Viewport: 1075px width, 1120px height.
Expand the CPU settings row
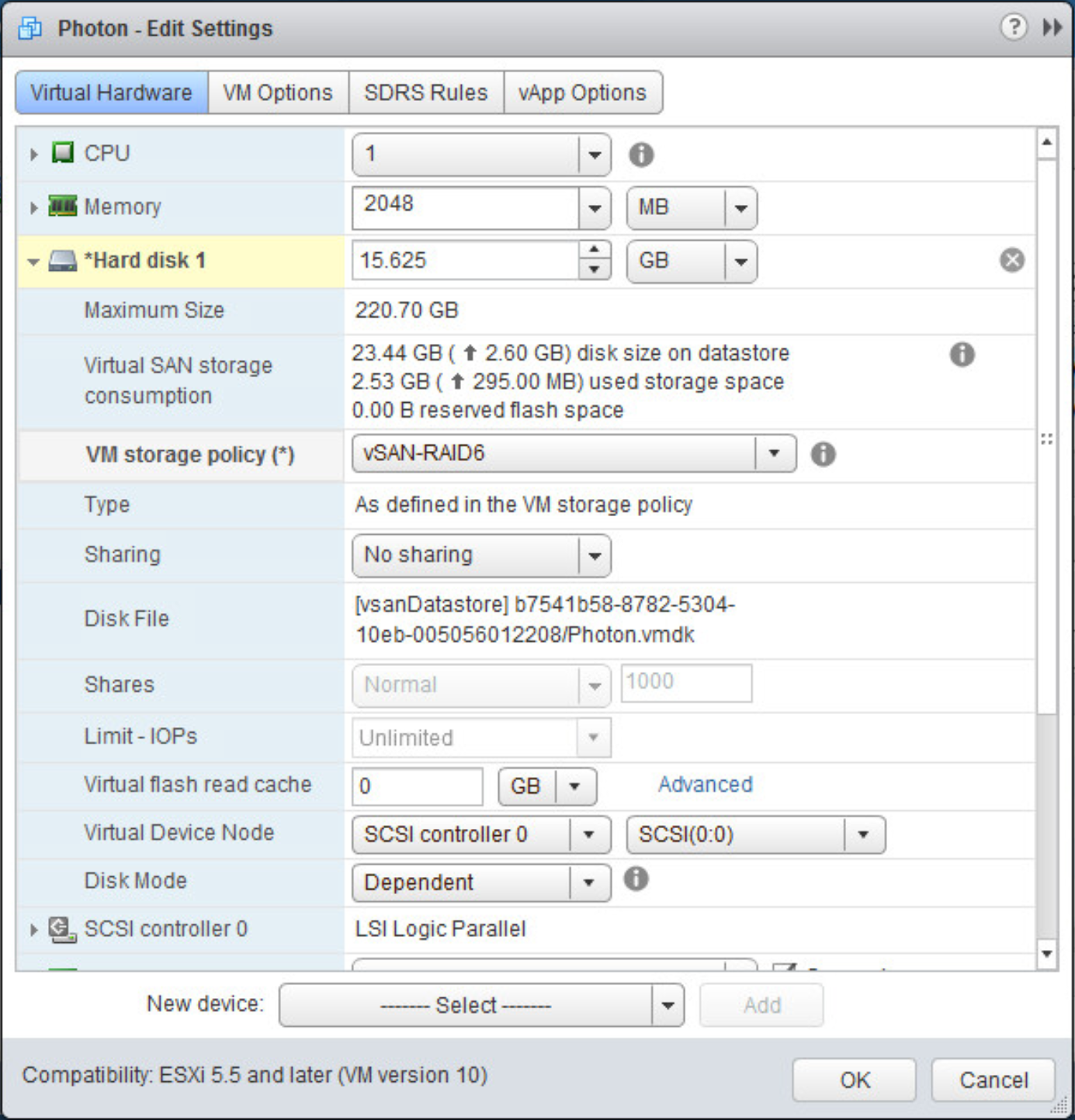click(33, 154)
